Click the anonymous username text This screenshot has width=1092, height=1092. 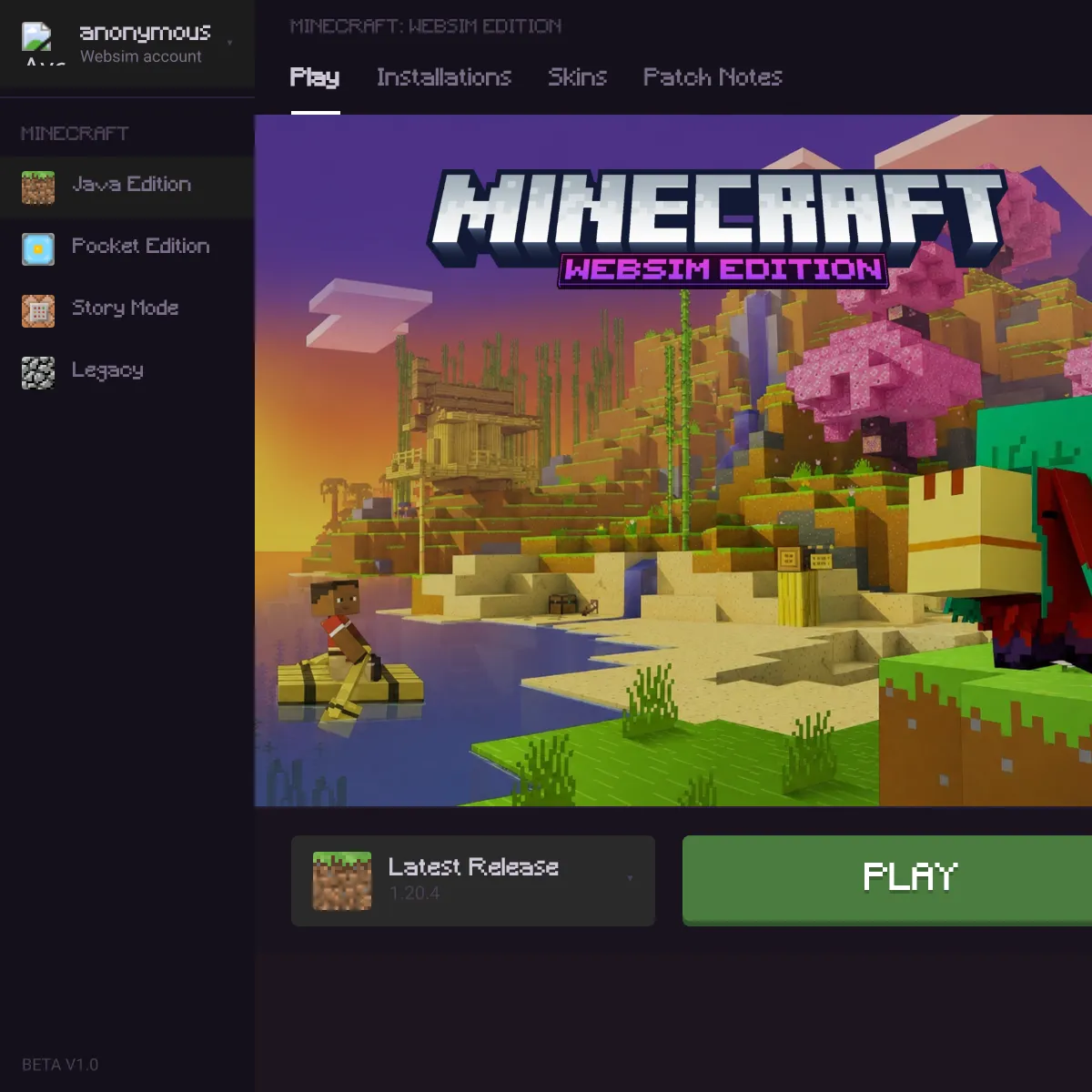(146, 33)
